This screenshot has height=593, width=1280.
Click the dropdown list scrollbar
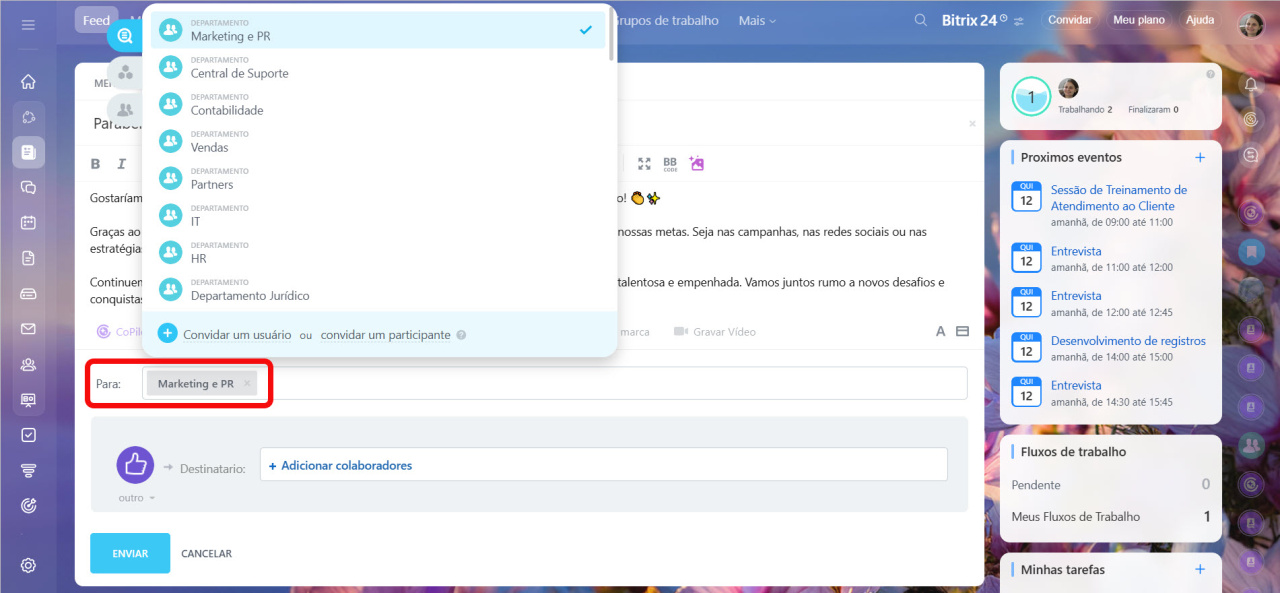[611, 33]
